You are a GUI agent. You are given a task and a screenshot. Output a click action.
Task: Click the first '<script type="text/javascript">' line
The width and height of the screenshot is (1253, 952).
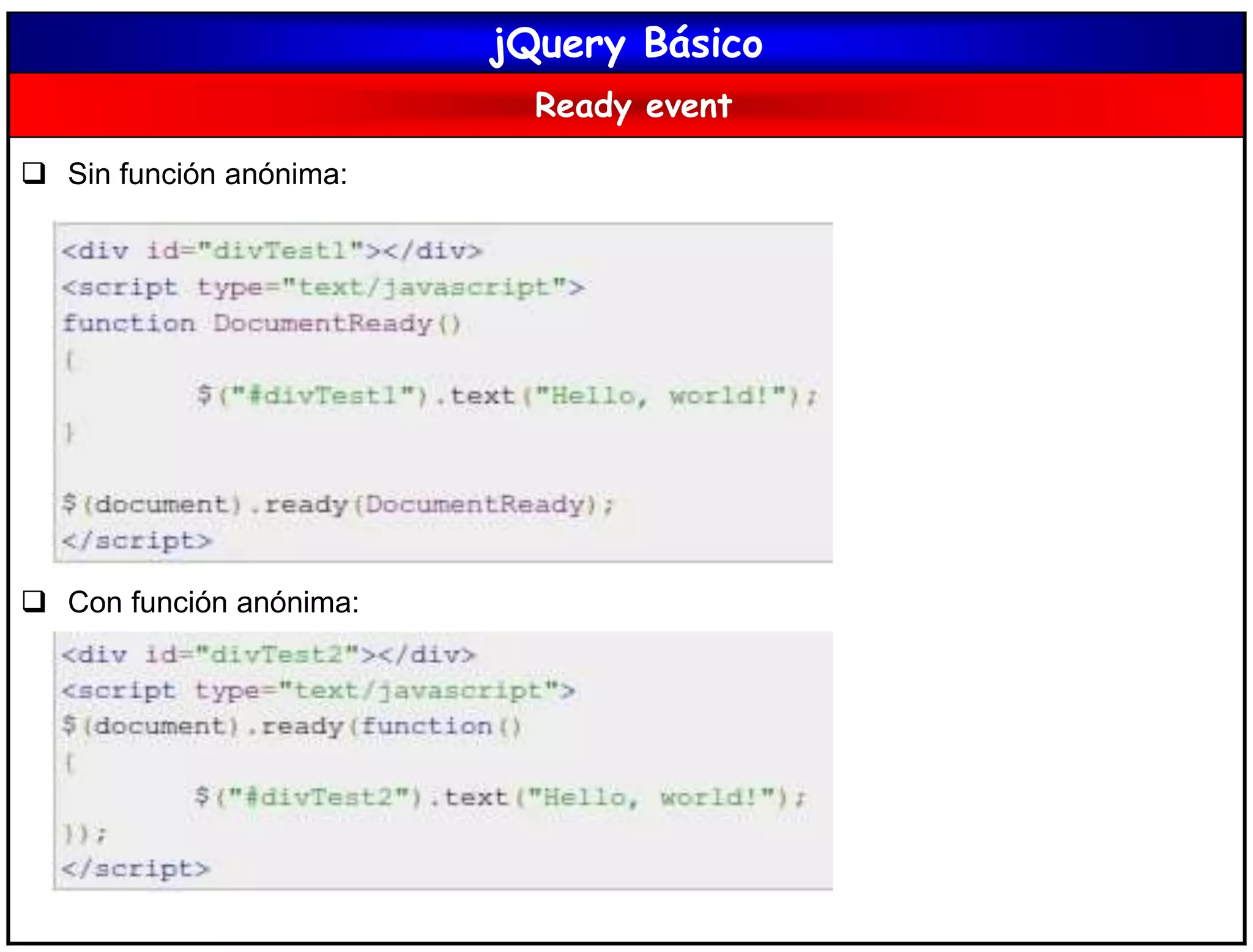[323, 288]
